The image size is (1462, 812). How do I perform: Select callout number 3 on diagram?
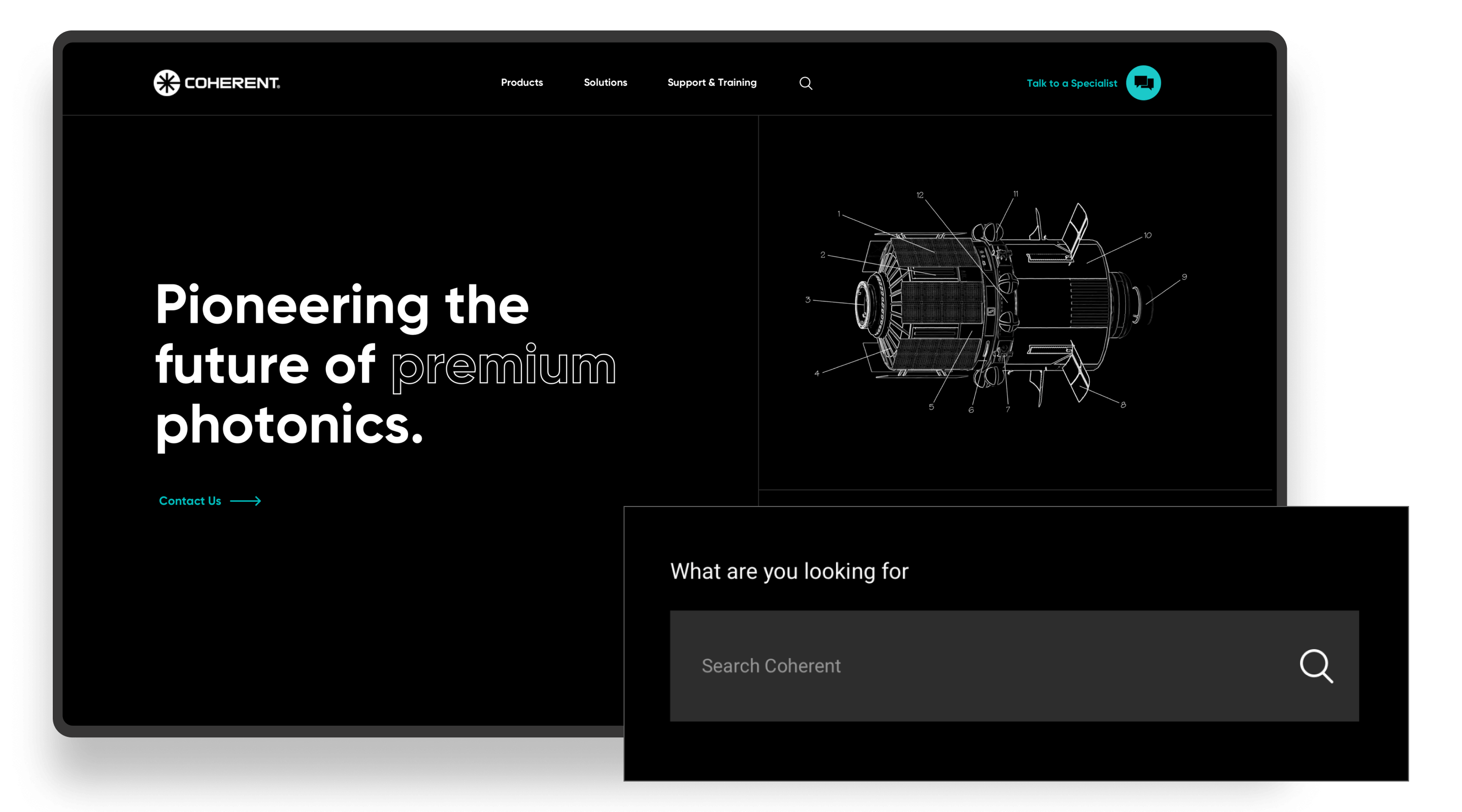click(808, 299)
